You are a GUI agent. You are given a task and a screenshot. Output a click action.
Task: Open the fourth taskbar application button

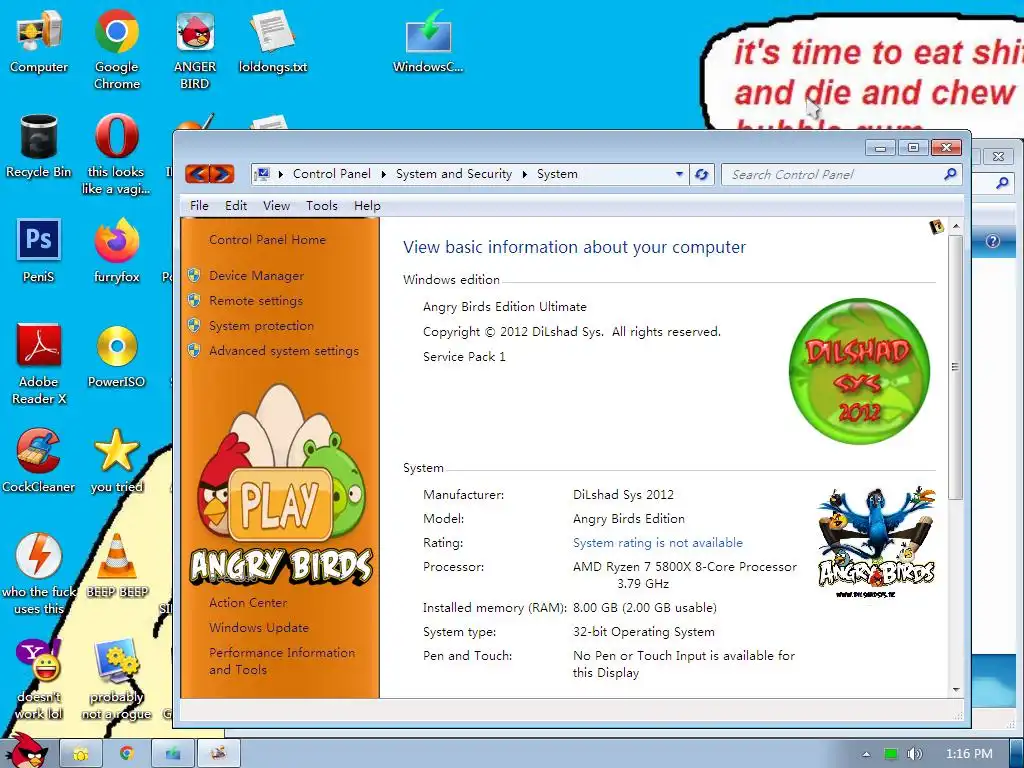tap(219, 754)
